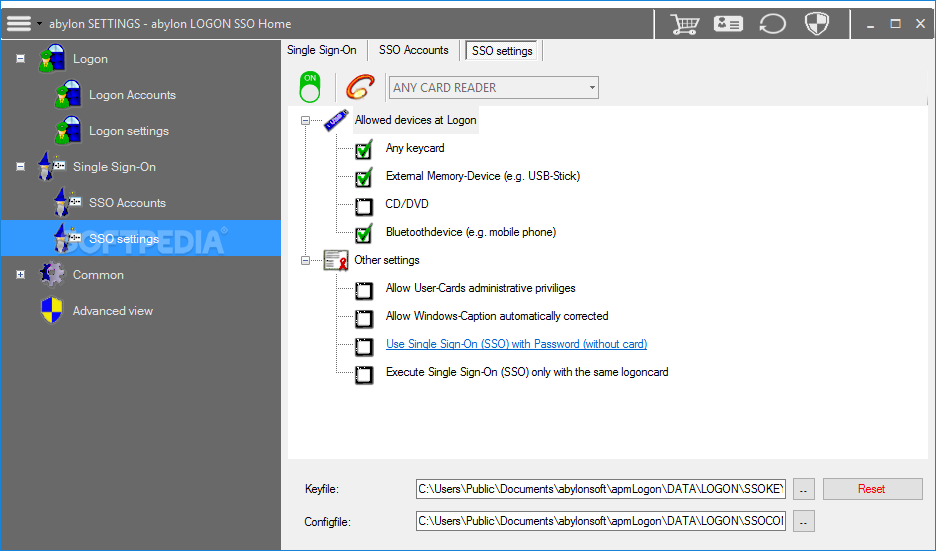Click the Logon guard icon in the sidebar
This screenshot has height=551, width=936.
tap(52, 59)
